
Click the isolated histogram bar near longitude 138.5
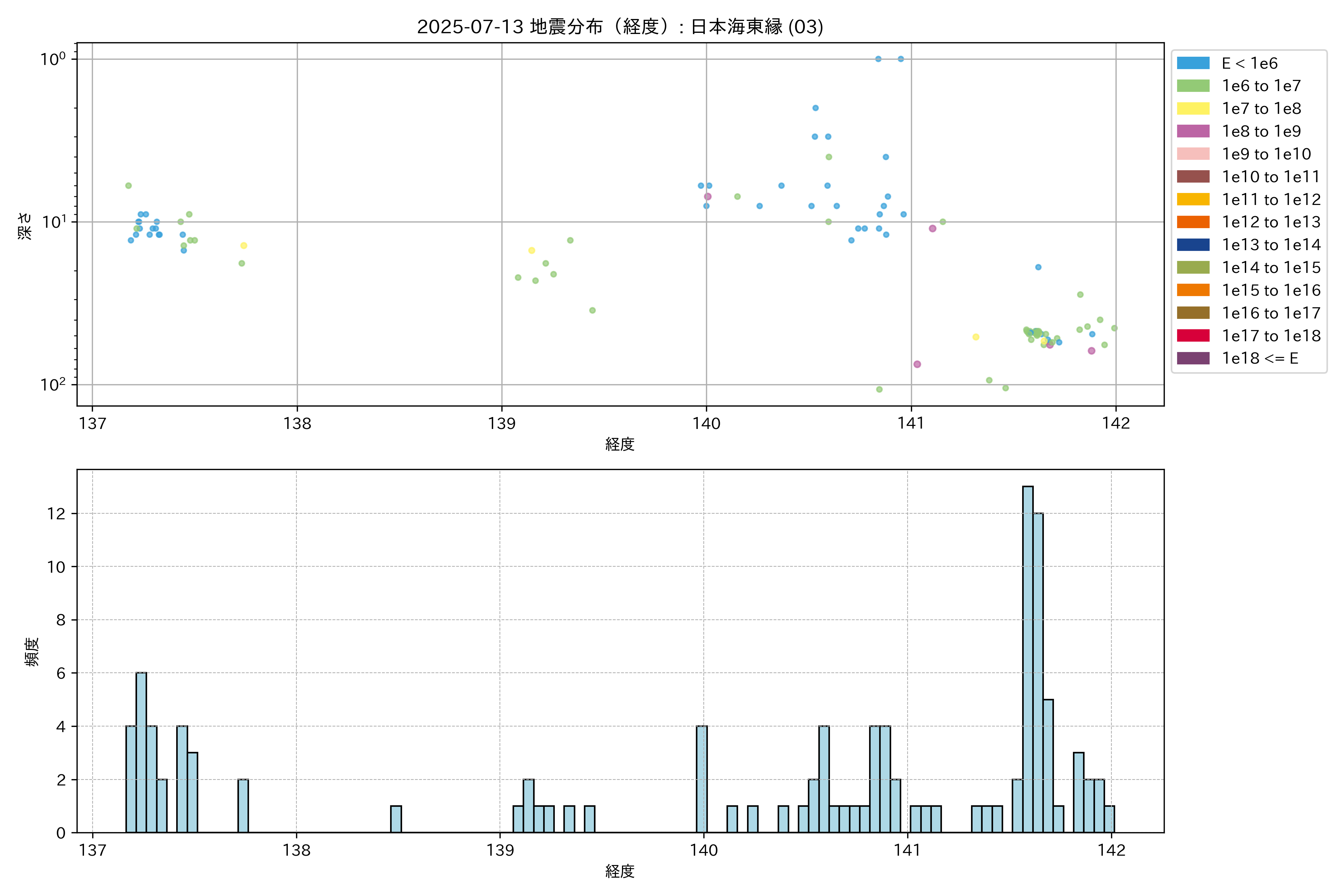click(396, 819)
